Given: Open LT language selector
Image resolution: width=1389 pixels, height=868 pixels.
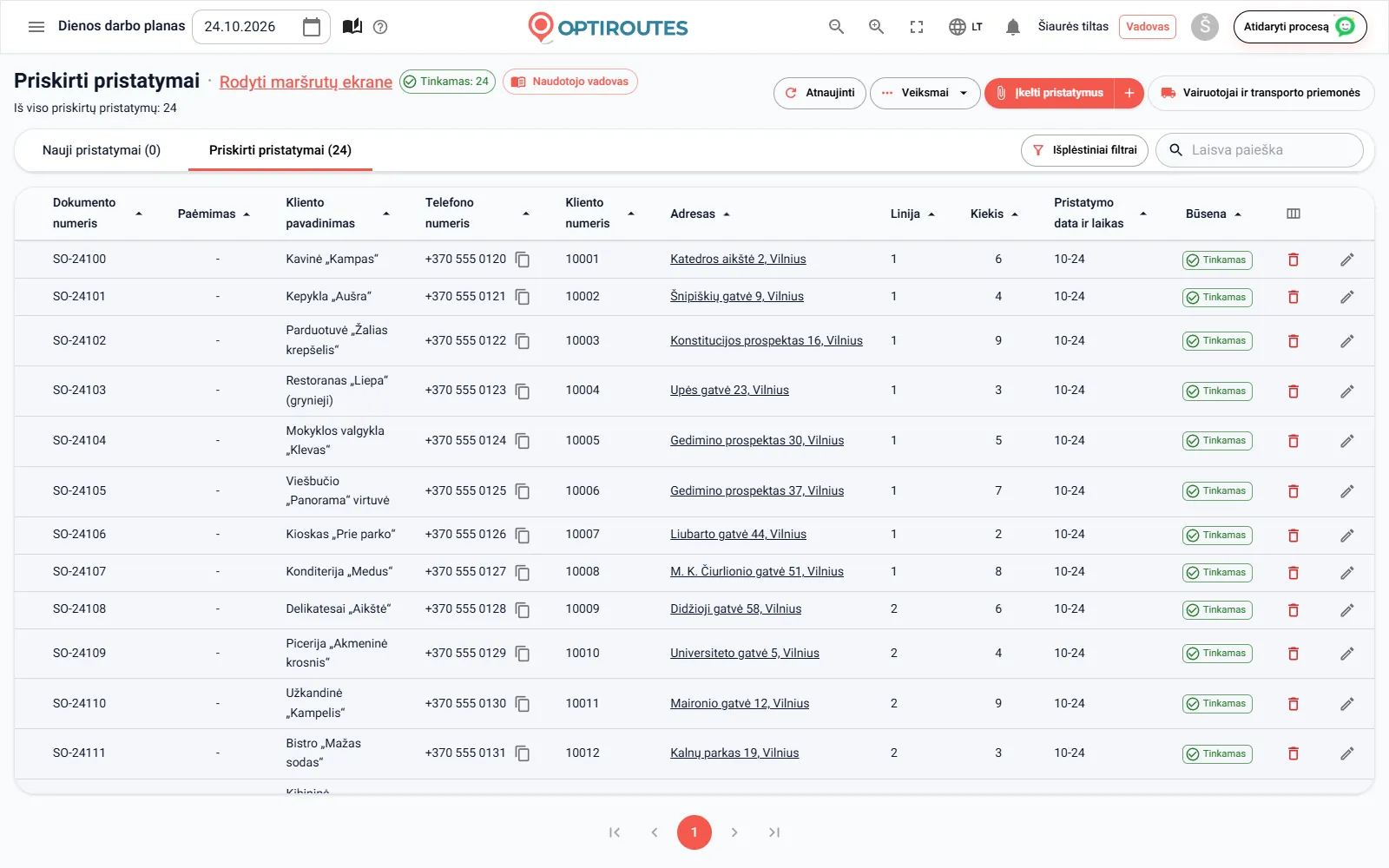Looking at the screenshot, I should 965,27.
